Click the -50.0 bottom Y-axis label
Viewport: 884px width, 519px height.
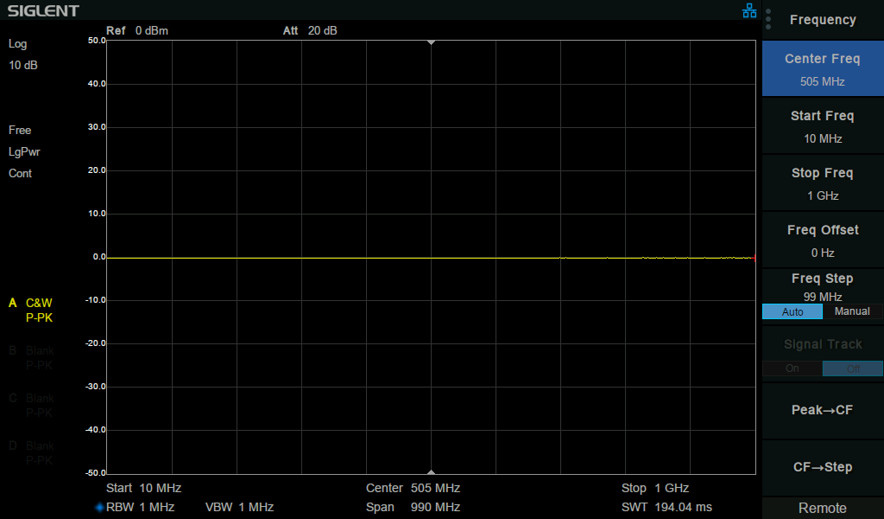click(96, 473)
